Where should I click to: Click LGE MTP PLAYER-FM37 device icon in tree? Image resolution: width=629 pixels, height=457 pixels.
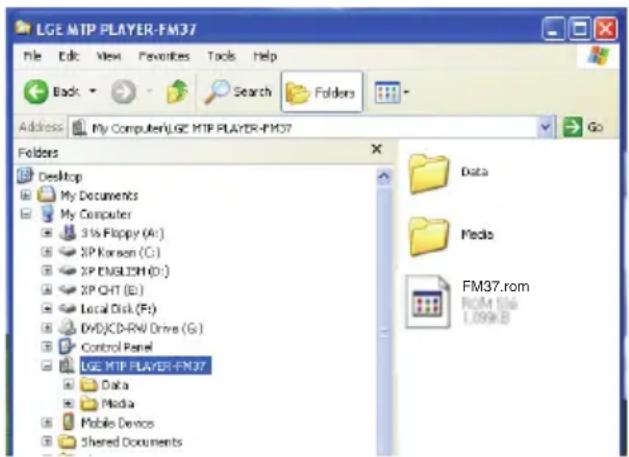67,365
